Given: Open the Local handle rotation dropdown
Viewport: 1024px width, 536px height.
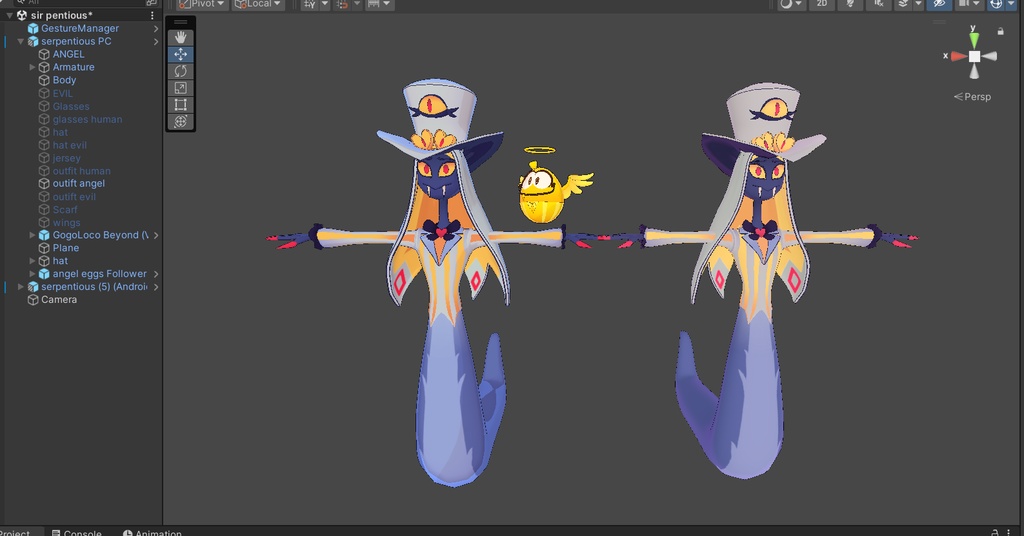Looking at the screenshot, I should [258, 4].
